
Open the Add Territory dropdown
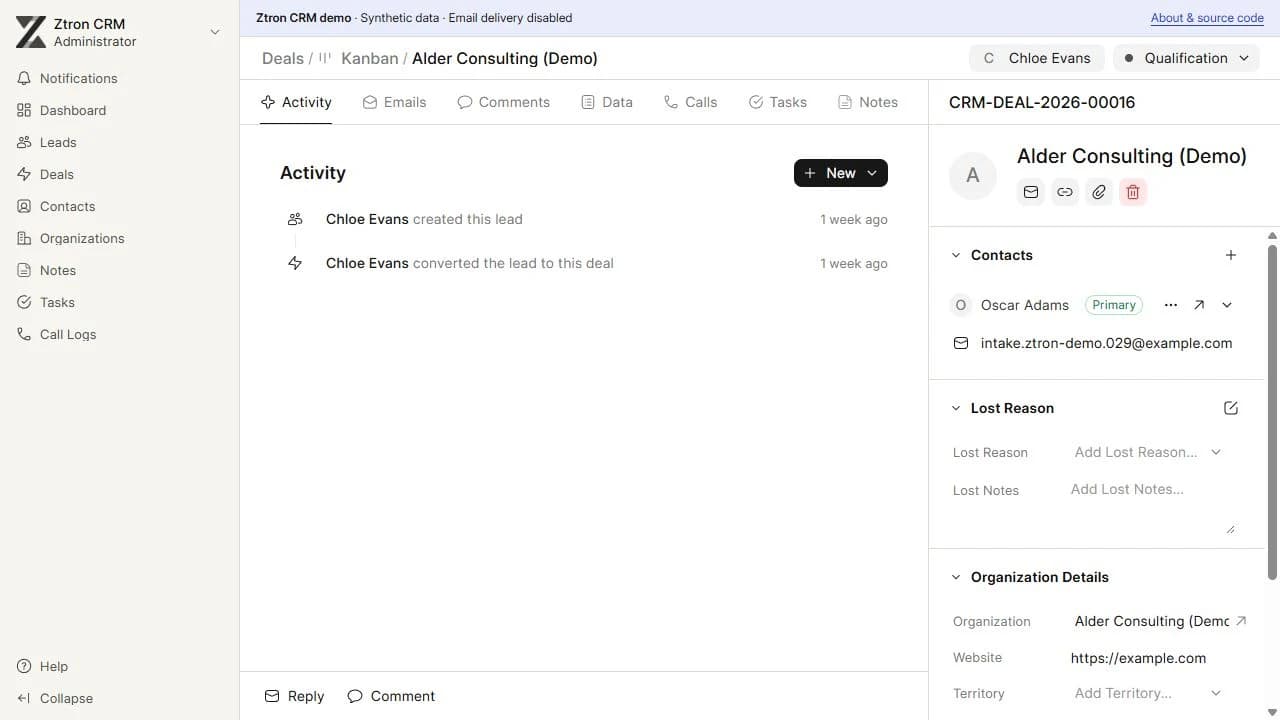1148,693
